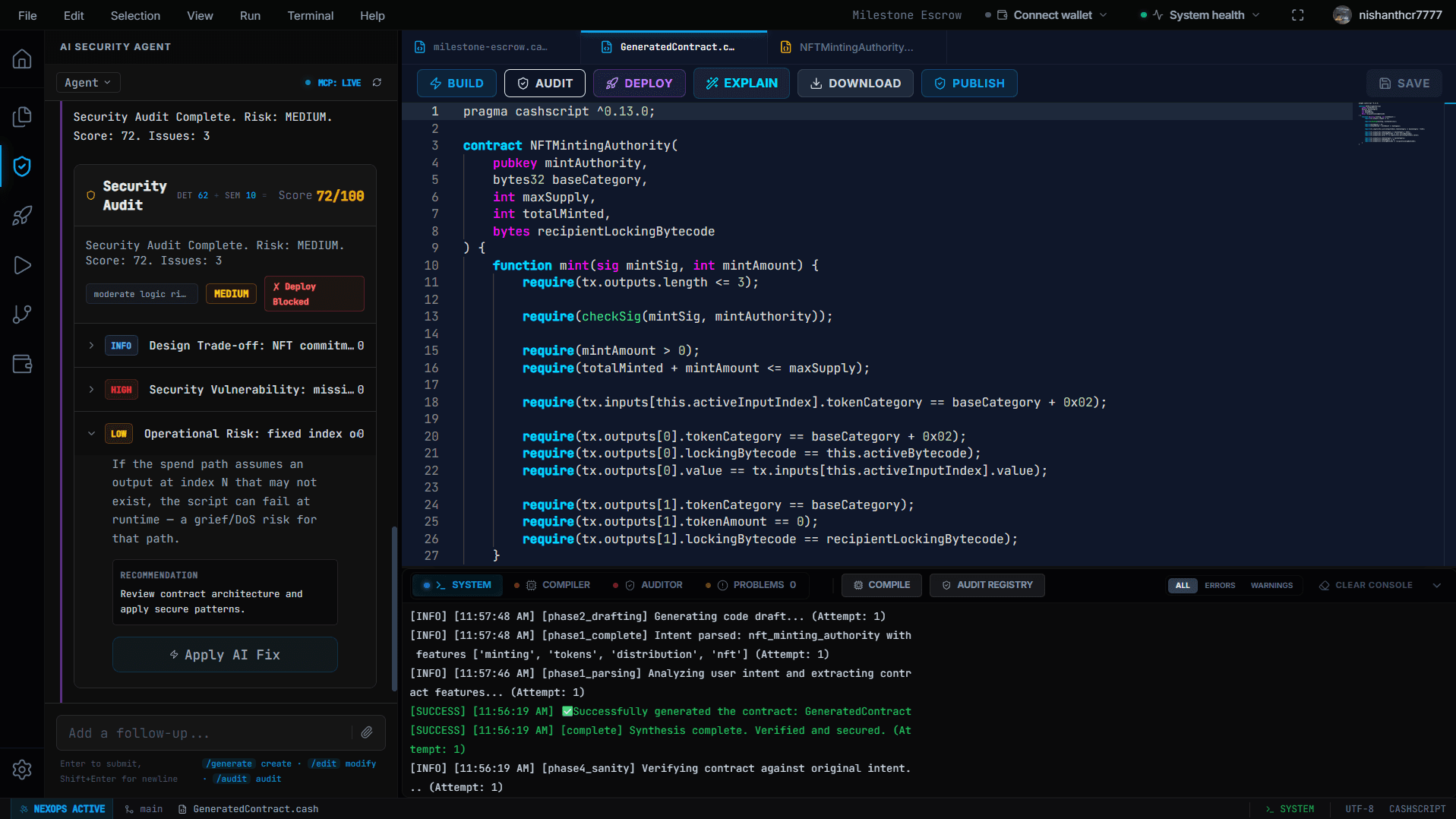Click the BUILD toolbar button

tap(456, 84)
